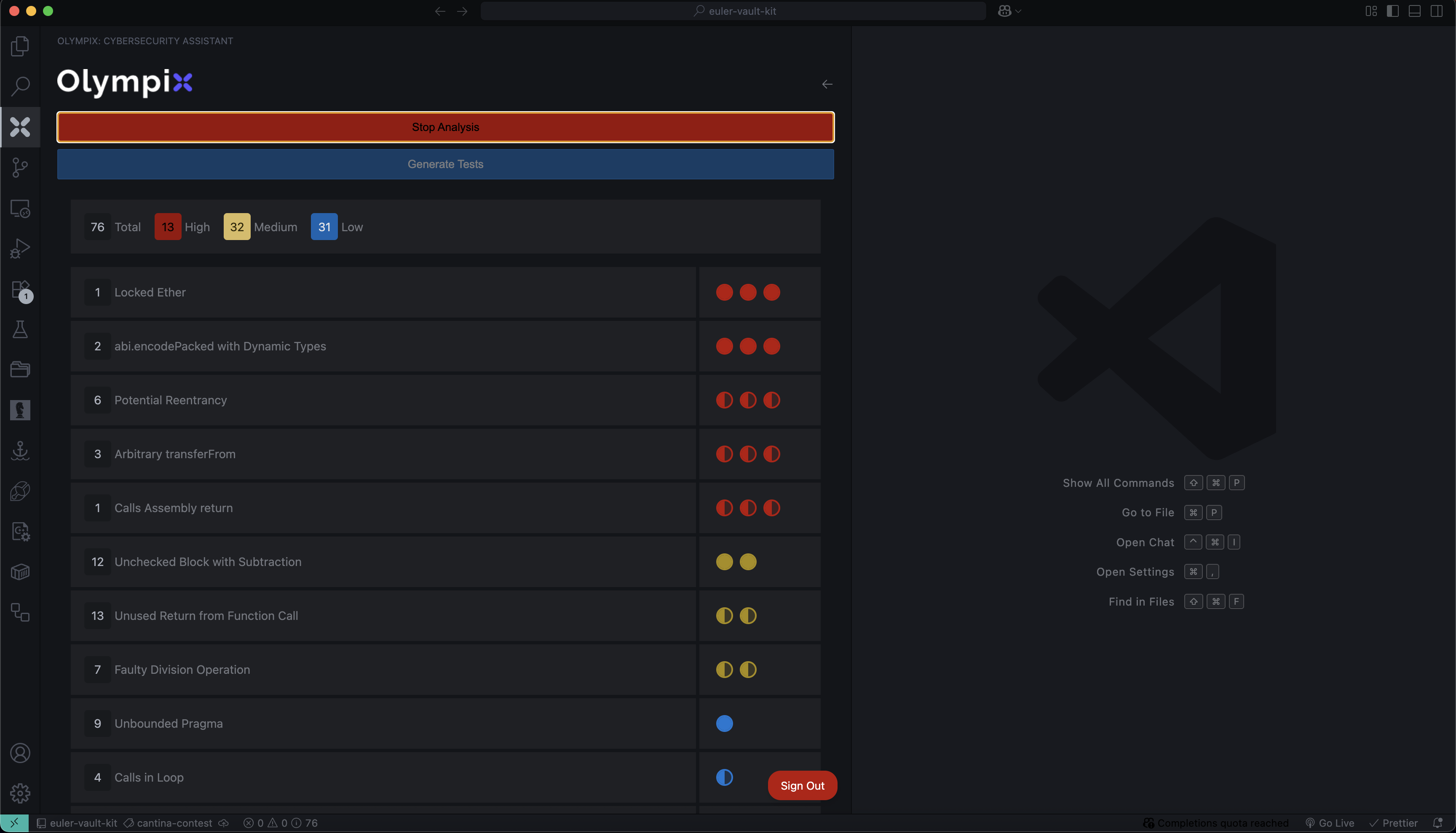This screenshot has height=833, width=1456.
Task: Open the Search view in activity bar
Action: click(x=20, y=86)
